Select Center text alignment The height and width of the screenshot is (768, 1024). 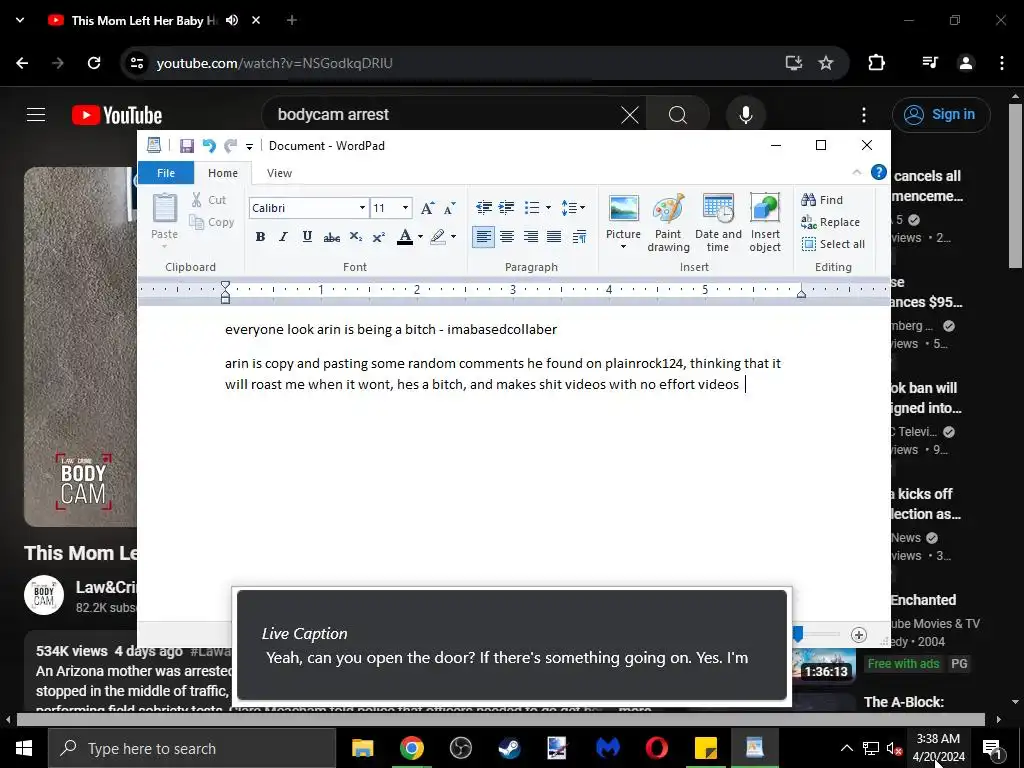pos(507,236)
